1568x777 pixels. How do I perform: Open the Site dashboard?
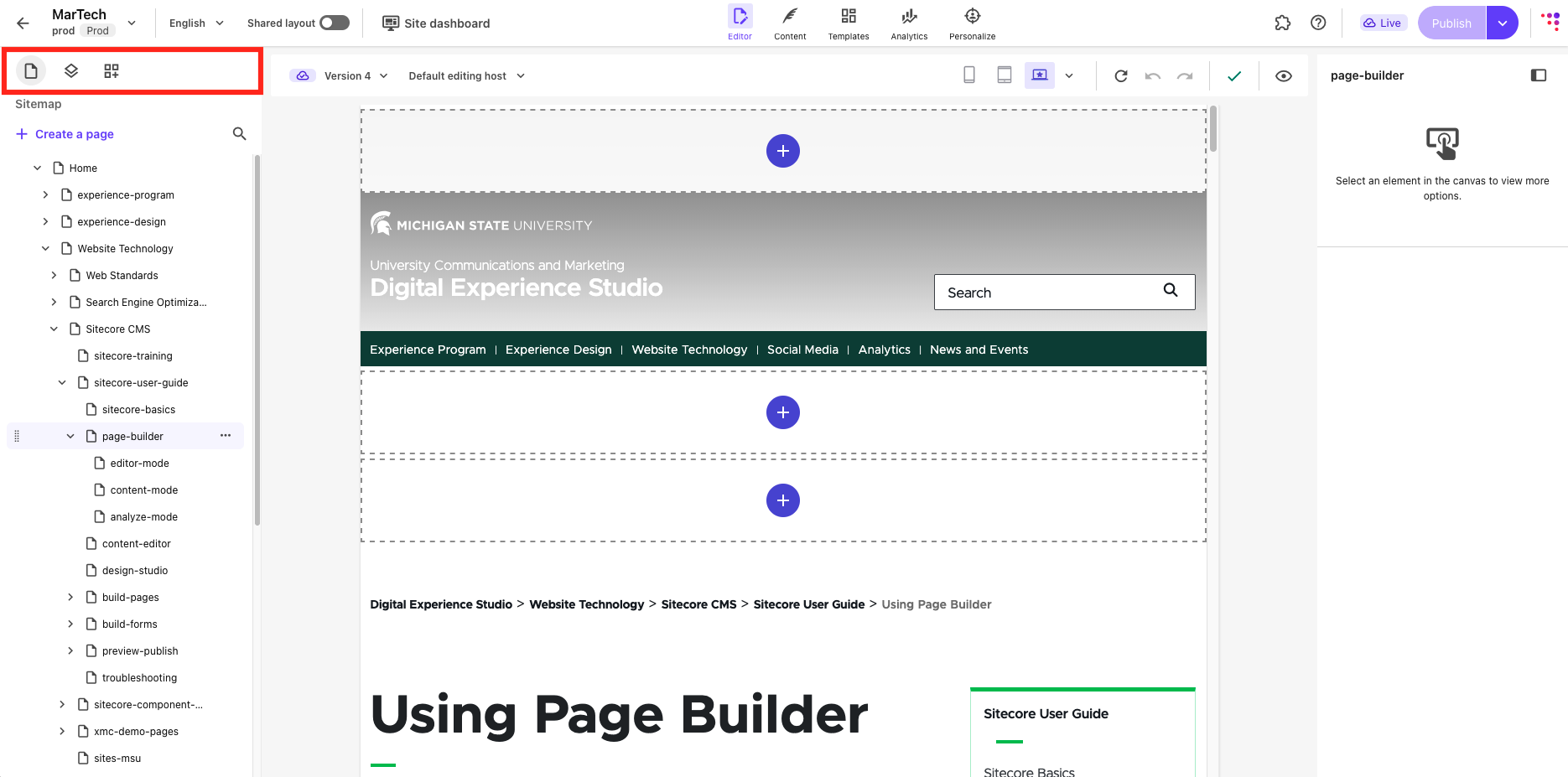(436, 23)
